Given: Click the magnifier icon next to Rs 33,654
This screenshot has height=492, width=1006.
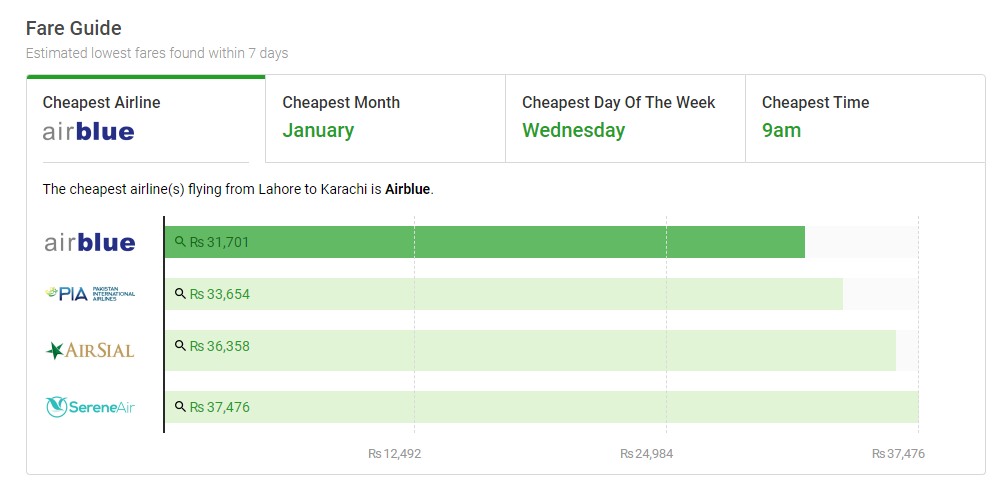Looking at the screenshot, I should click(x=180, y=294).
